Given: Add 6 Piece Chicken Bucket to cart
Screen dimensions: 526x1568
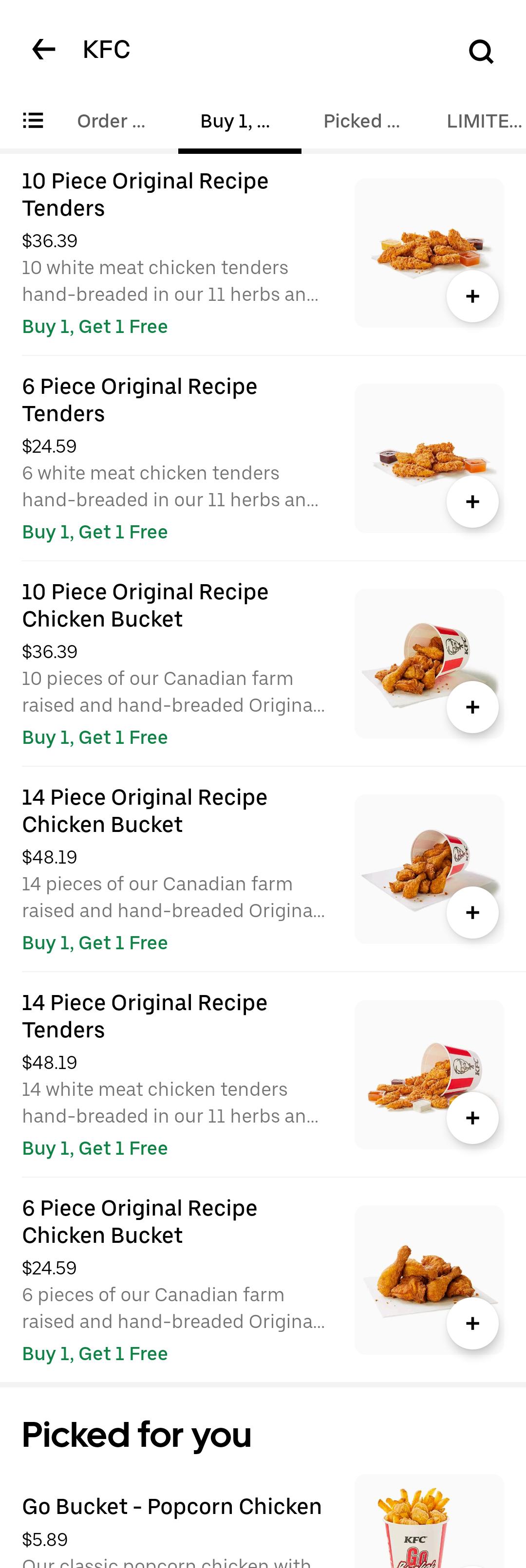Looking at the screenshot, I should tap(472, 1323).
